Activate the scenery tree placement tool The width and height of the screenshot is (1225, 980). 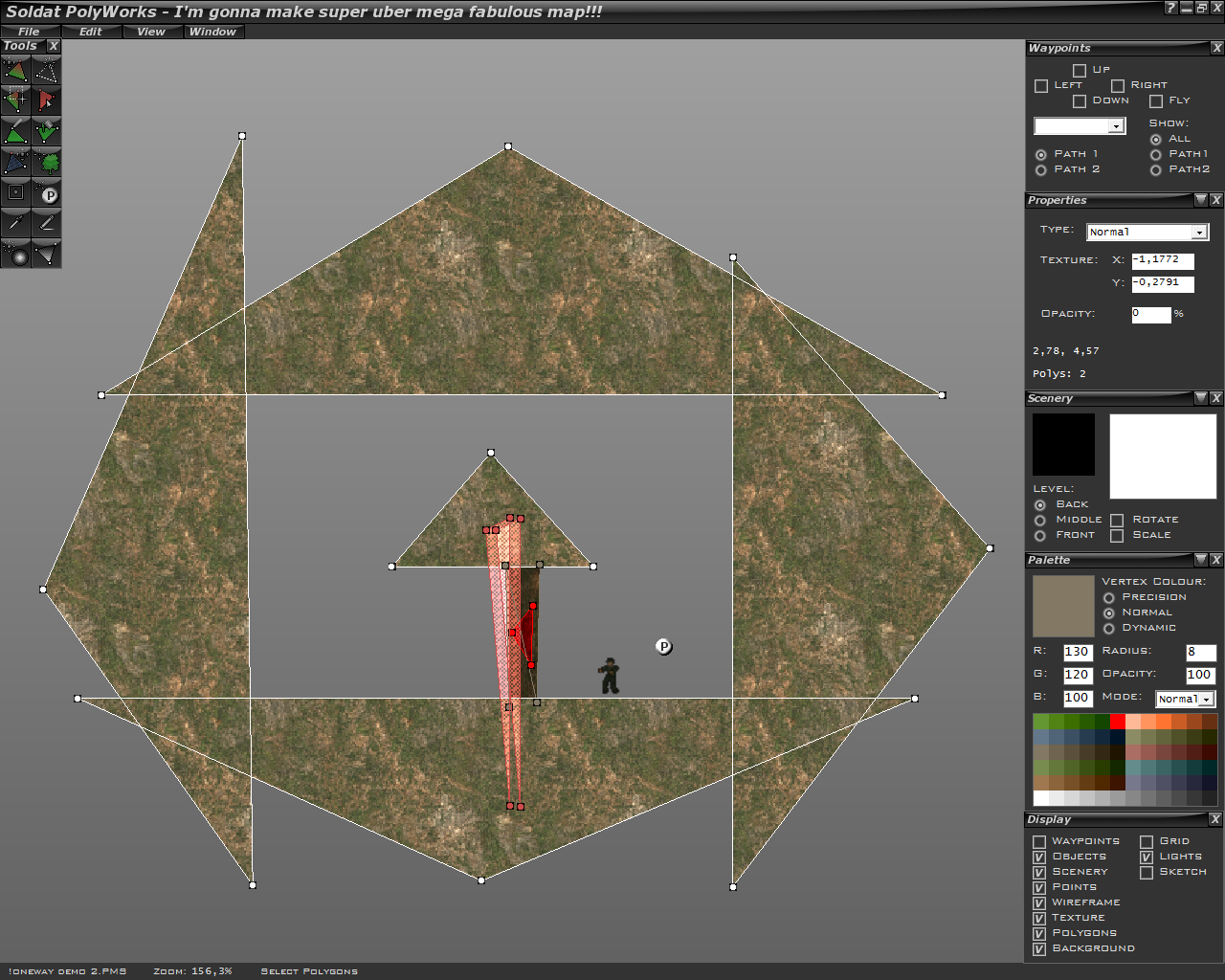pos(46,162)
